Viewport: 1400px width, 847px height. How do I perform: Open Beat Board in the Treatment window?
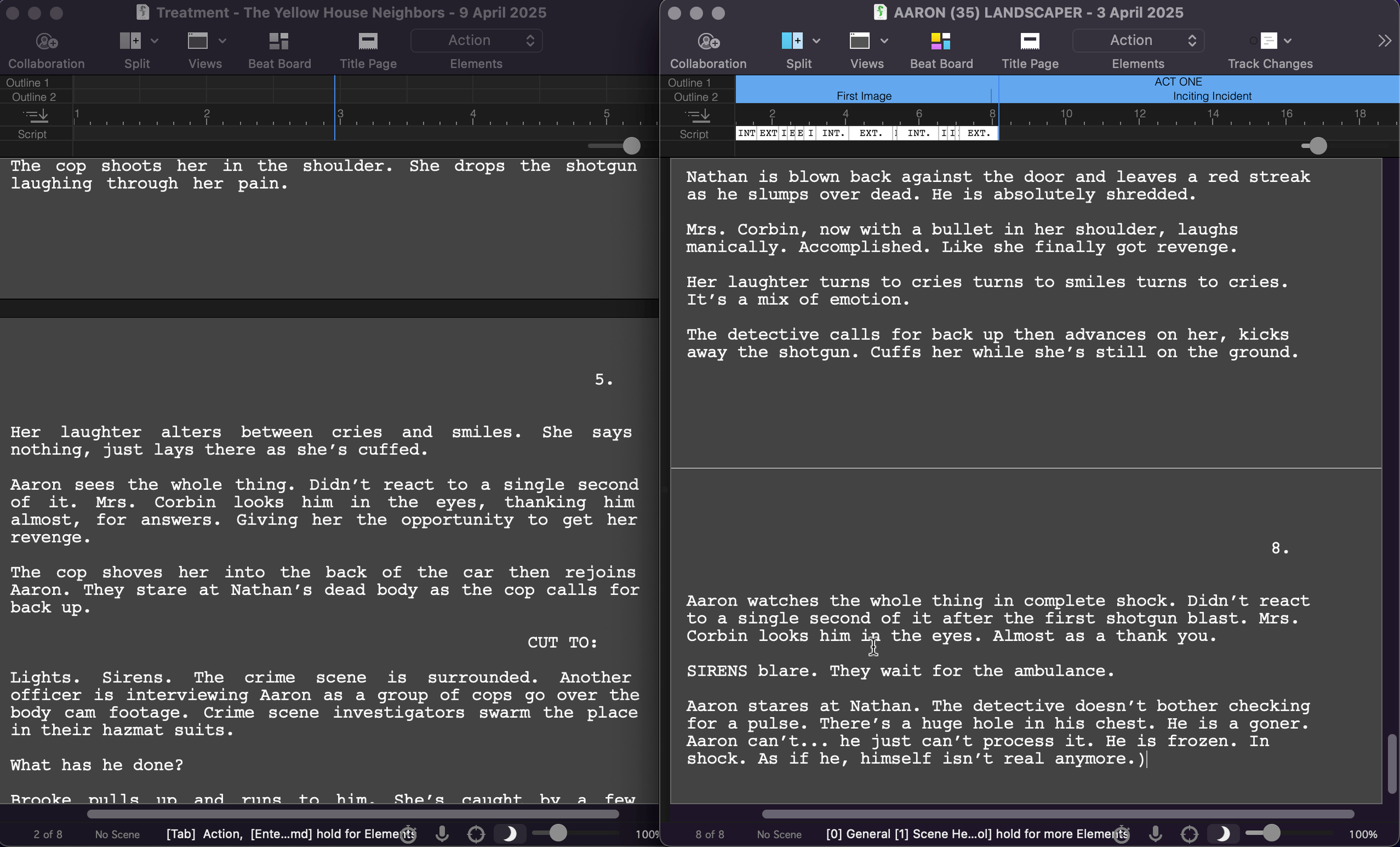[x=279, y=41]
